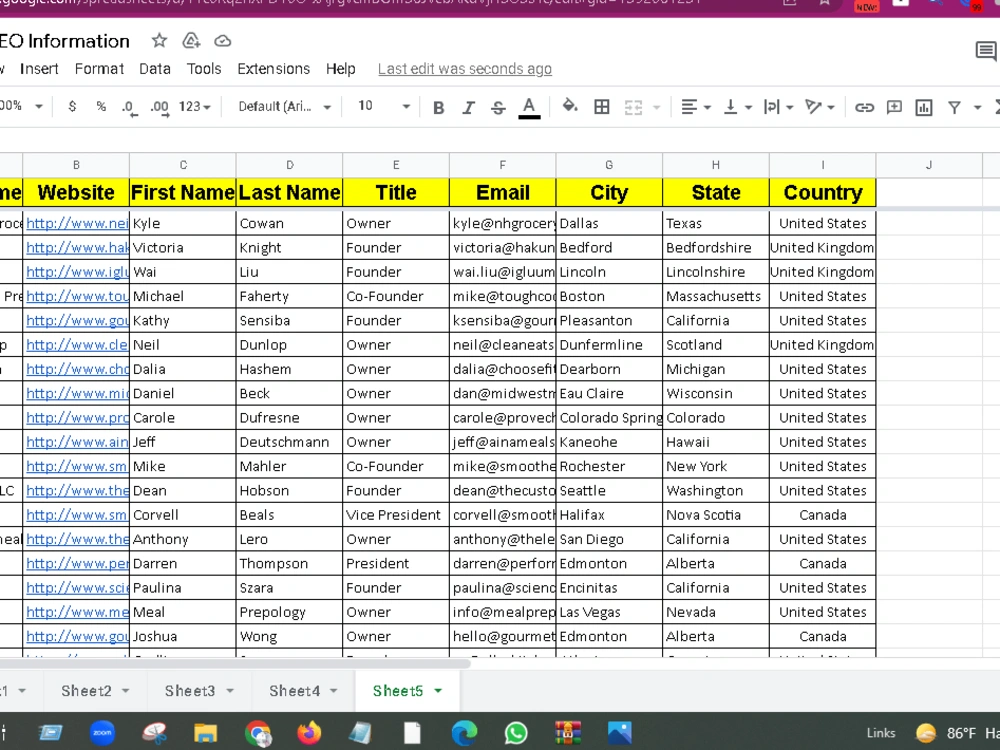Open website link in Kyle Cowan row

point(77,223)
